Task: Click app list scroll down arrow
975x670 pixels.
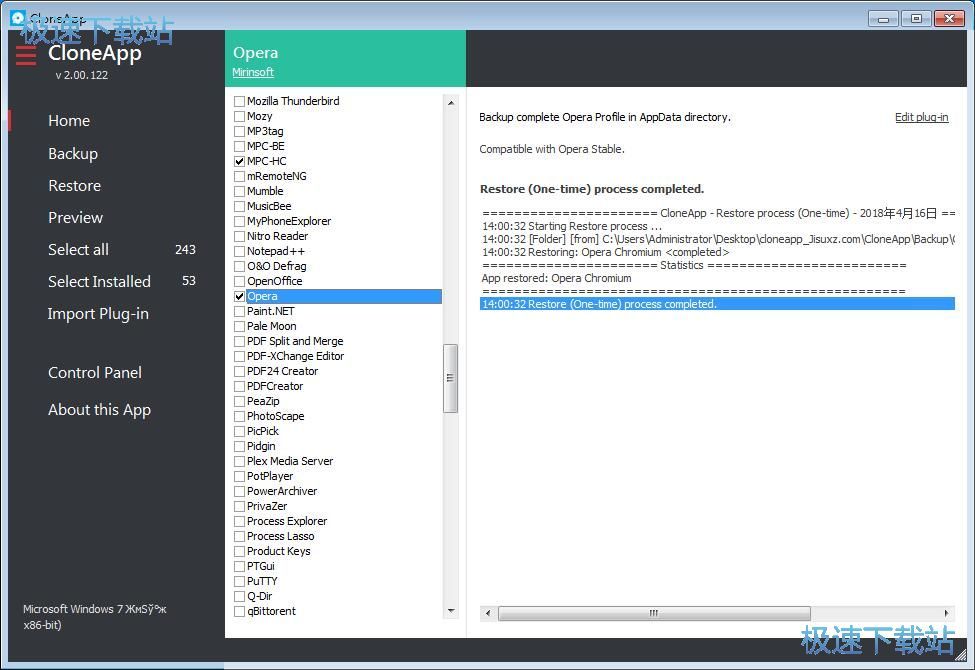Action: coord(451,611)
